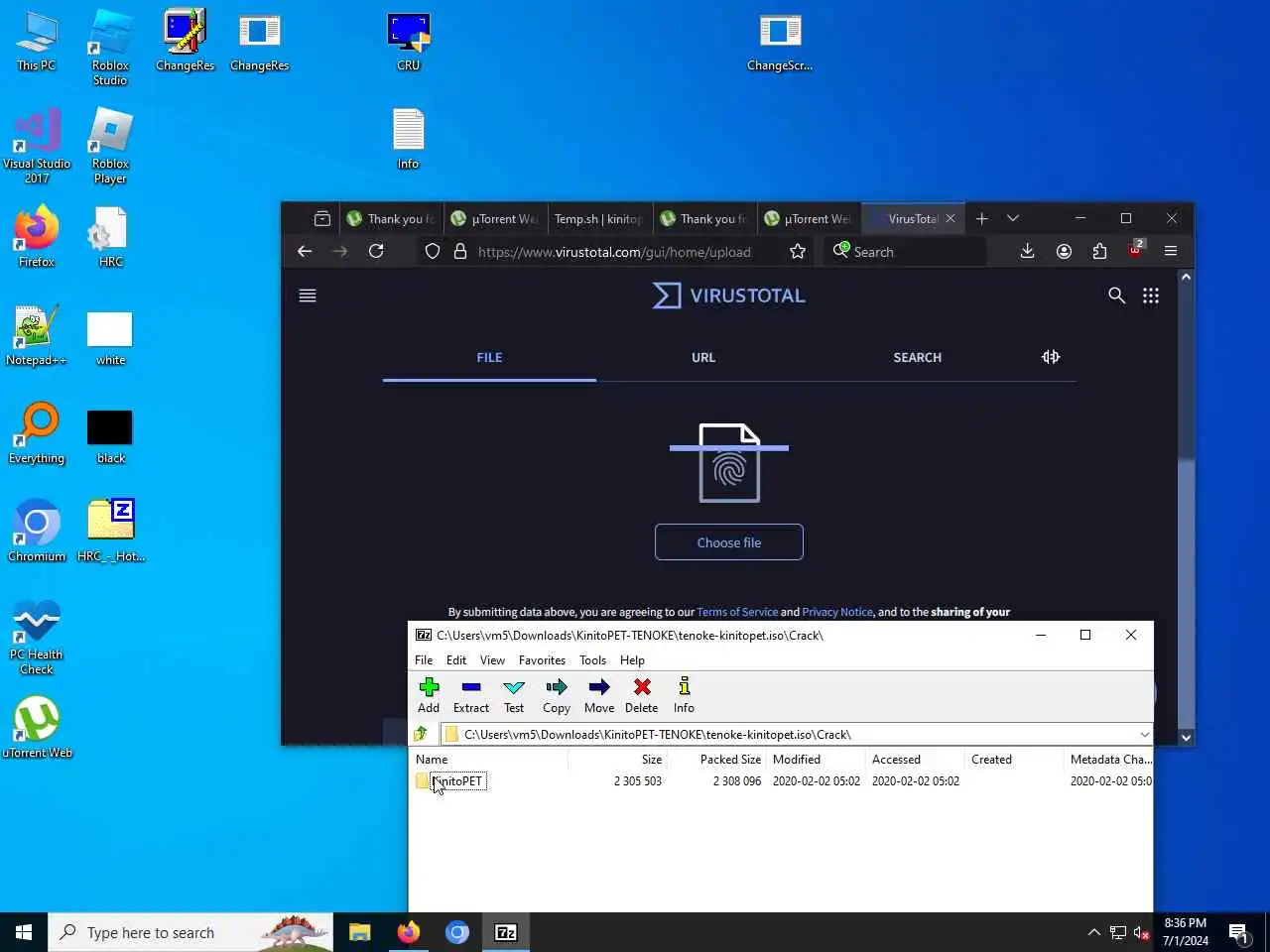Select the Roblox Studio desktop icon

point(110,48)
